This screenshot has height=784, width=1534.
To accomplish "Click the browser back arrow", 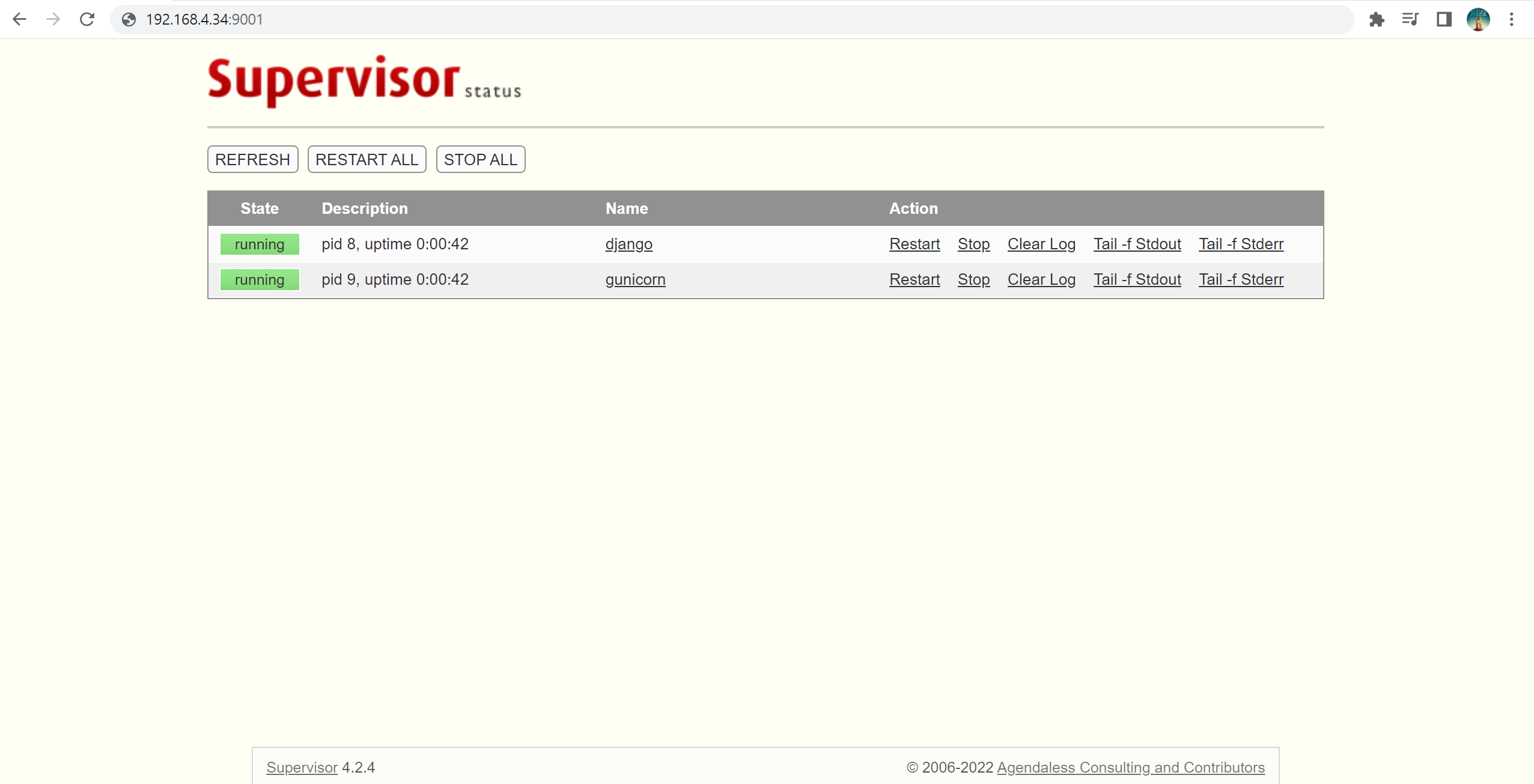I will pyautogui.click(x=19, y=19).
